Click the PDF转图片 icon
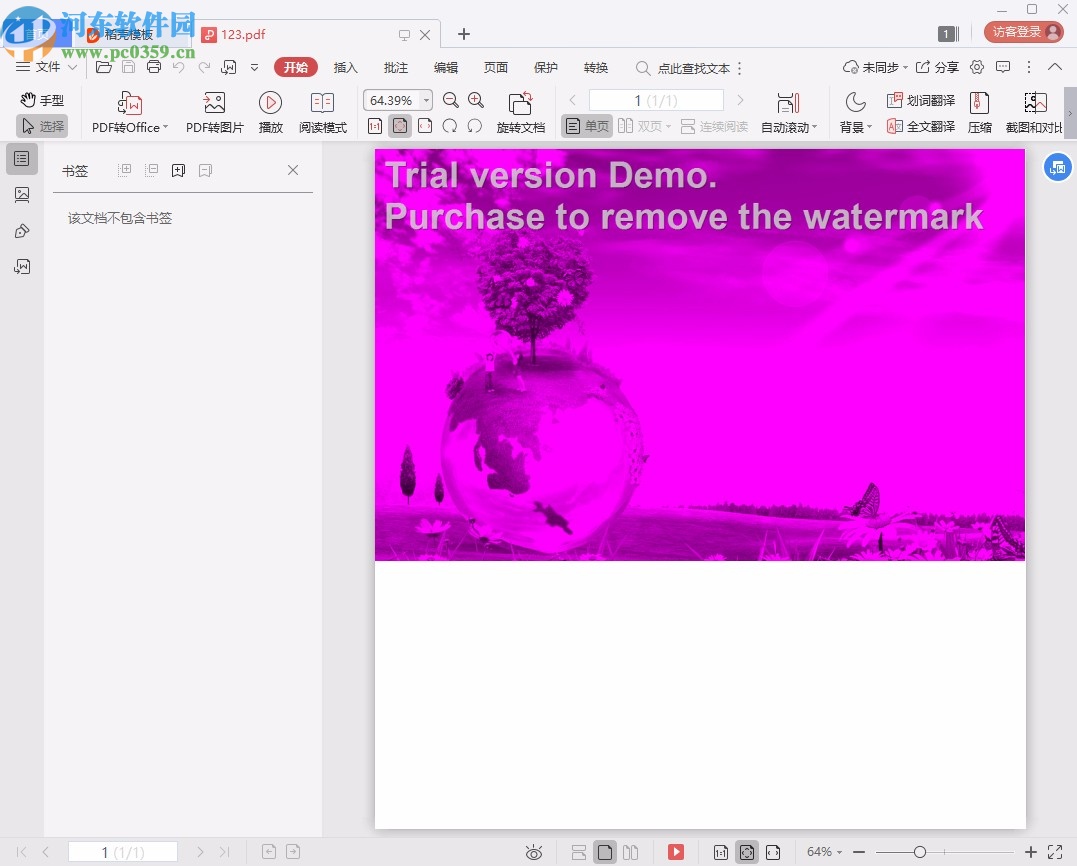 tap(214, 103)
